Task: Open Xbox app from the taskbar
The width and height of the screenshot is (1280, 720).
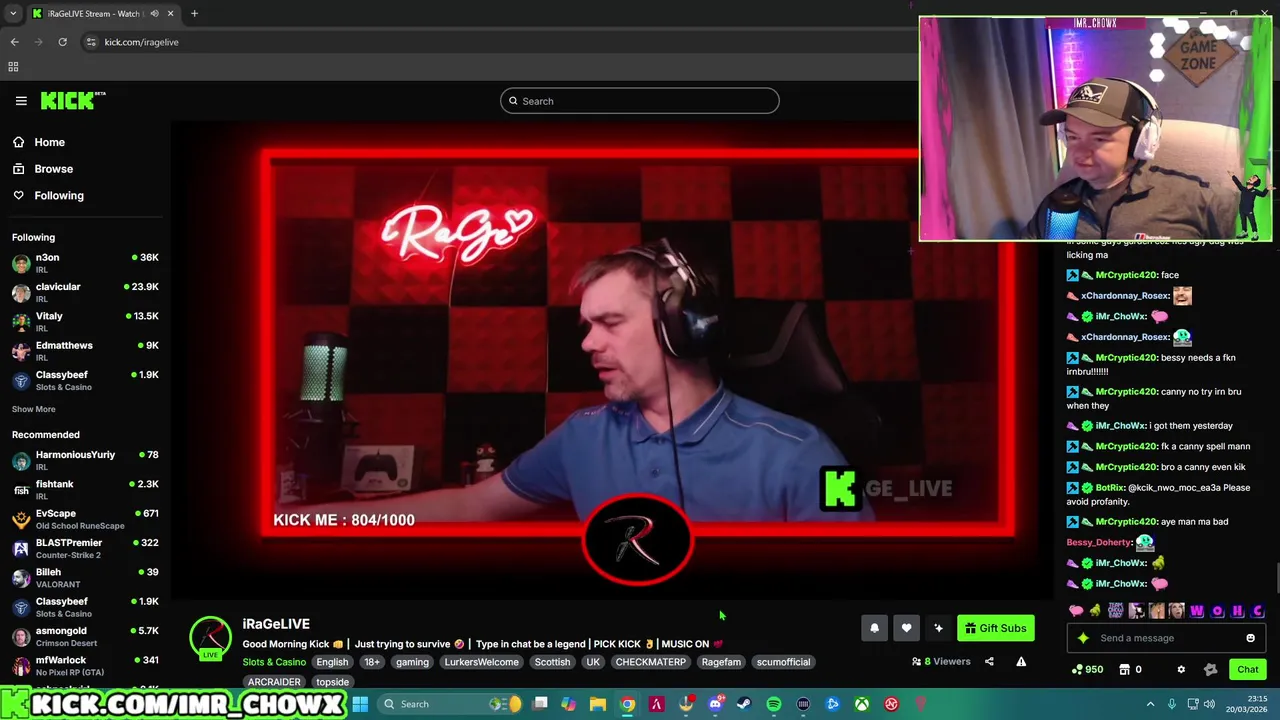Action: click(x=862, y=704)
